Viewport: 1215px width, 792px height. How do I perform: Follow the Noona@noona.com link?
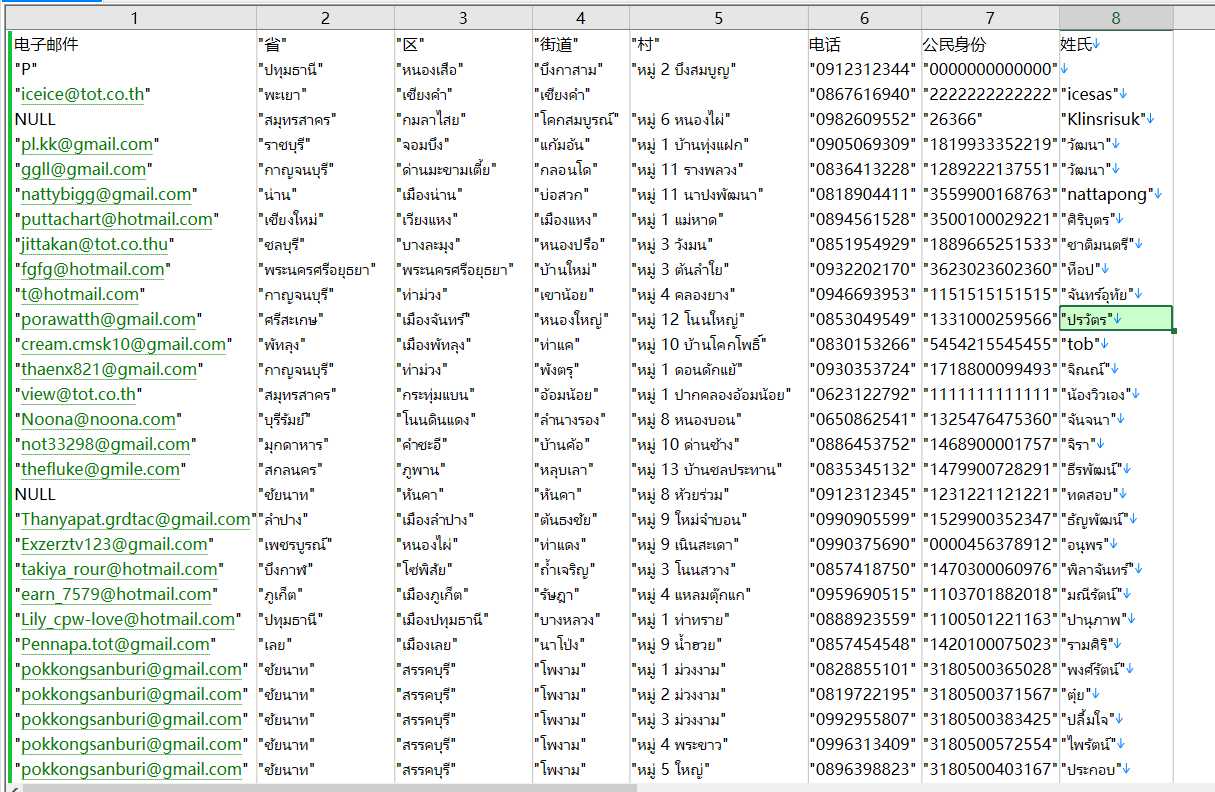(x=98, y=419)
